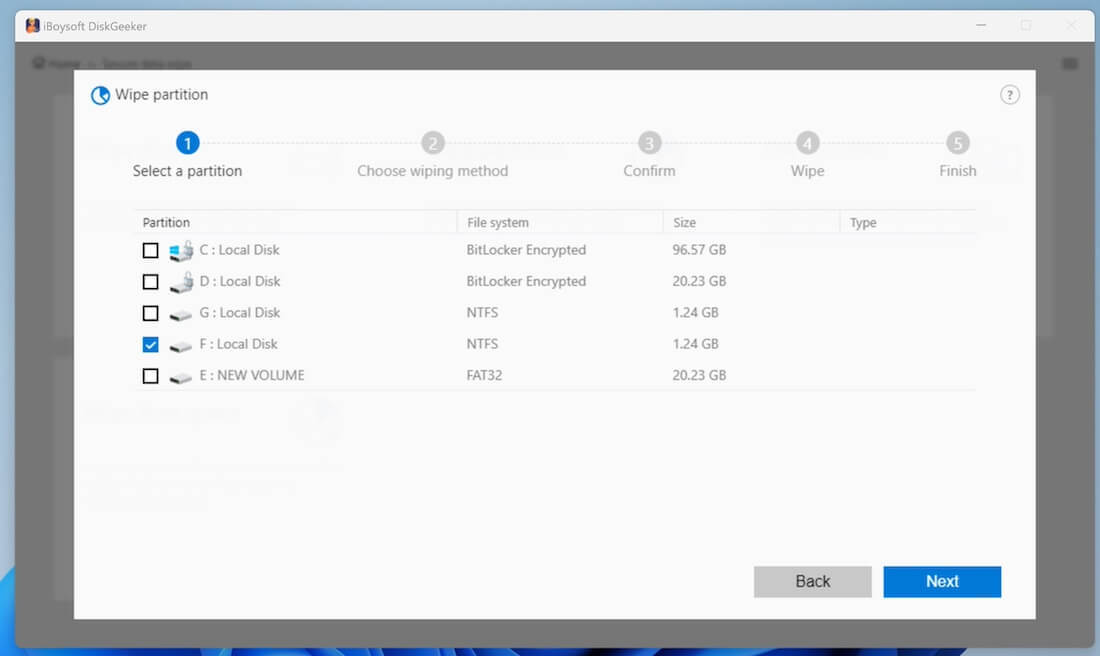Click the Wipe partition dialog icon
The image size is (1100, 656).
pyautogui.click(x=100, y=95)
